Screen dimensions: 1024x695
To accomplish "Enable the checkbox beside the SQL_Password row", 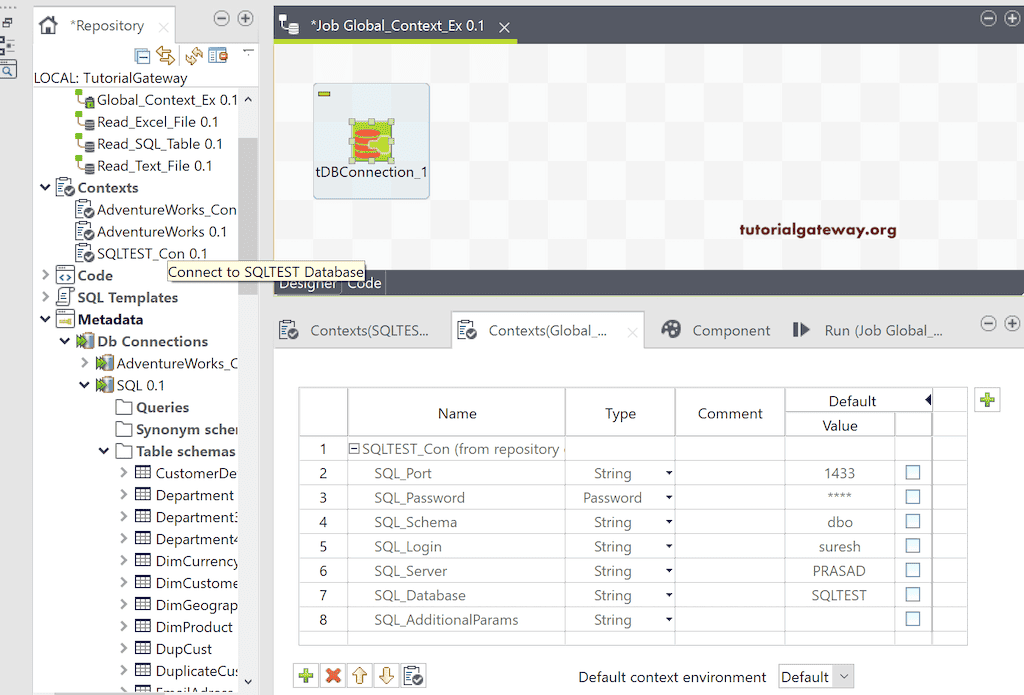I will pos(911,497).
